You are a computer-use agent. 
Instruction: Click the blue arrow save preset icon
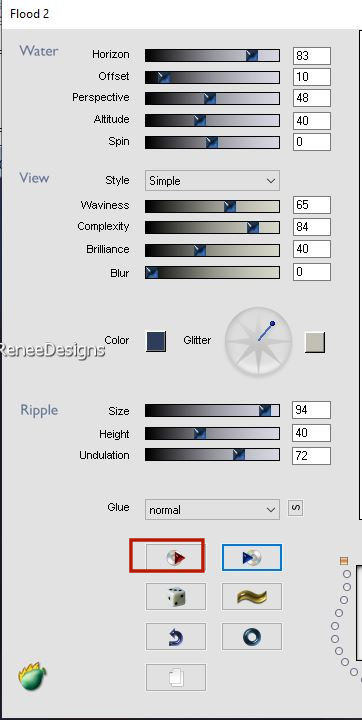coord(252,557)
